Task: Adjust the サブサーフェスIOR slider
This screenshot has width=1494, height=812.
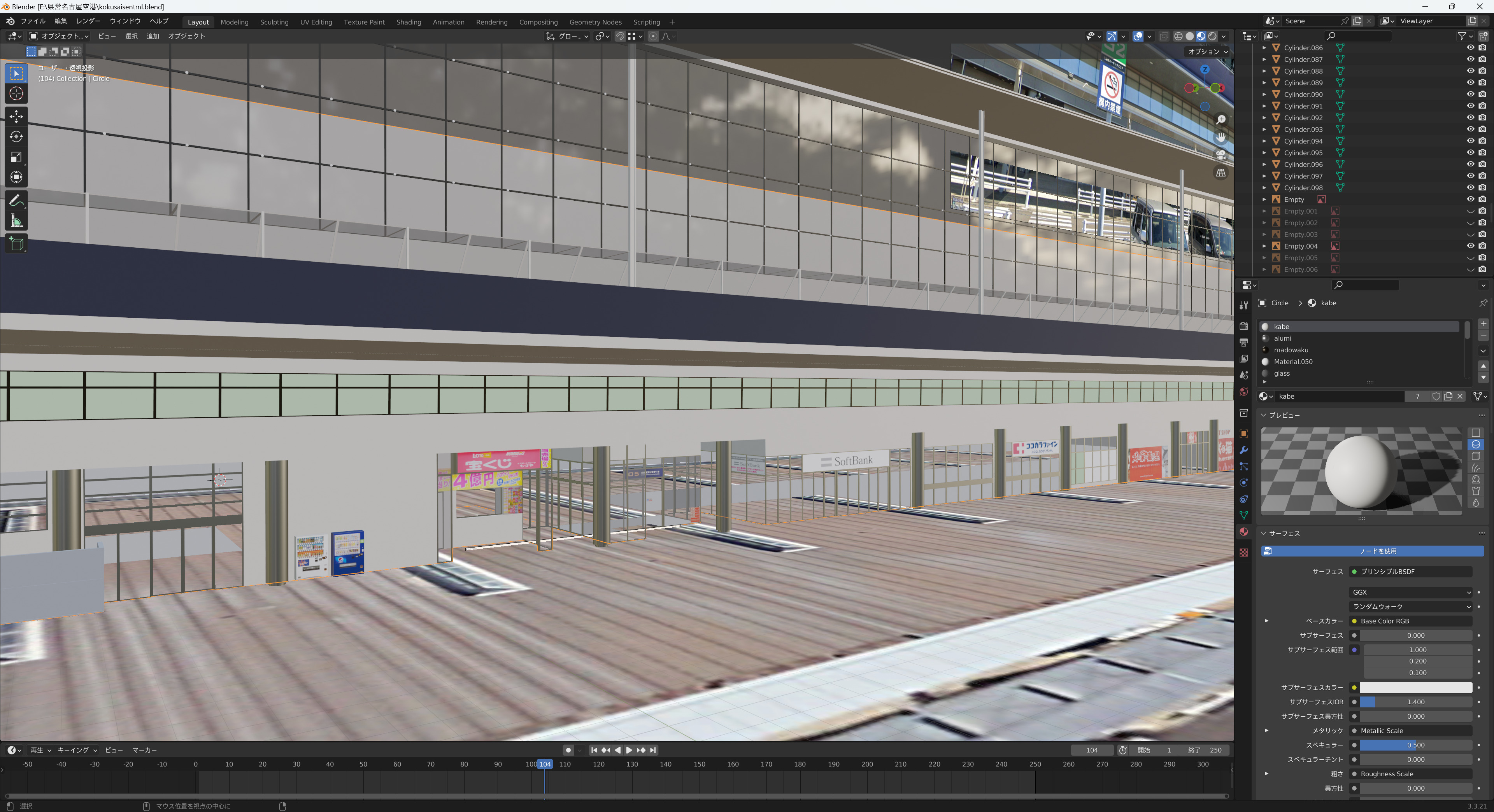Action: tap(1416, 702)
